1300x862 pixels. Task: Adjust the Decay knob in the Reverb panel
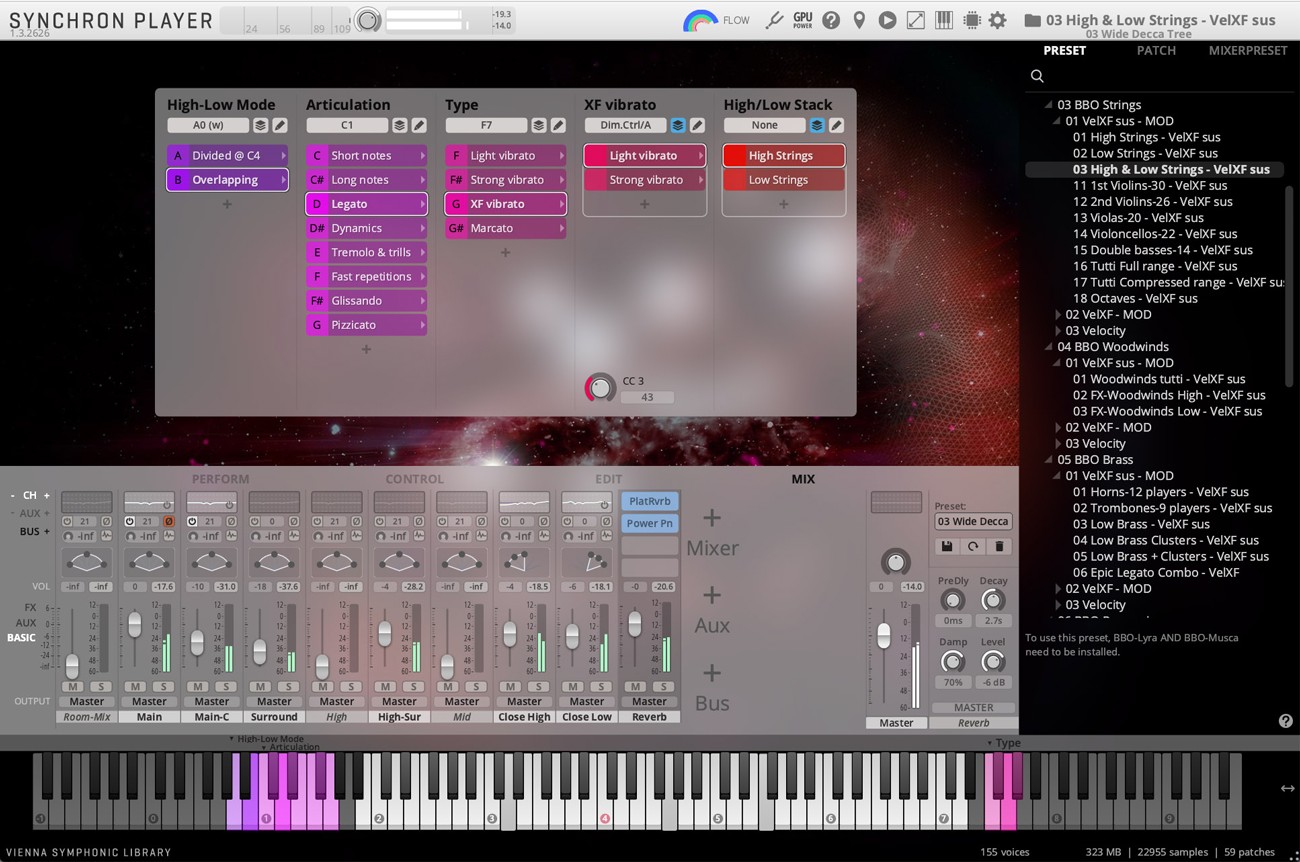tap(992, 601)
